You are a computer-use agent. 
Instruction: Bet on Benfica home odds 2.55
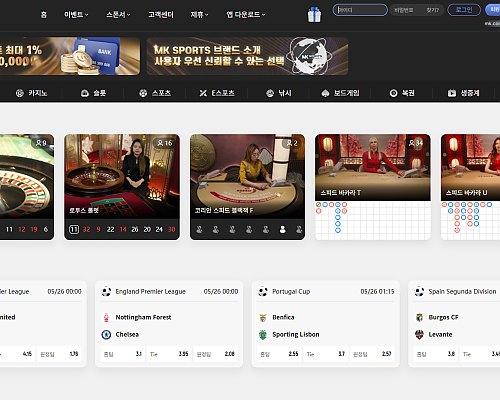coord(279,354)
